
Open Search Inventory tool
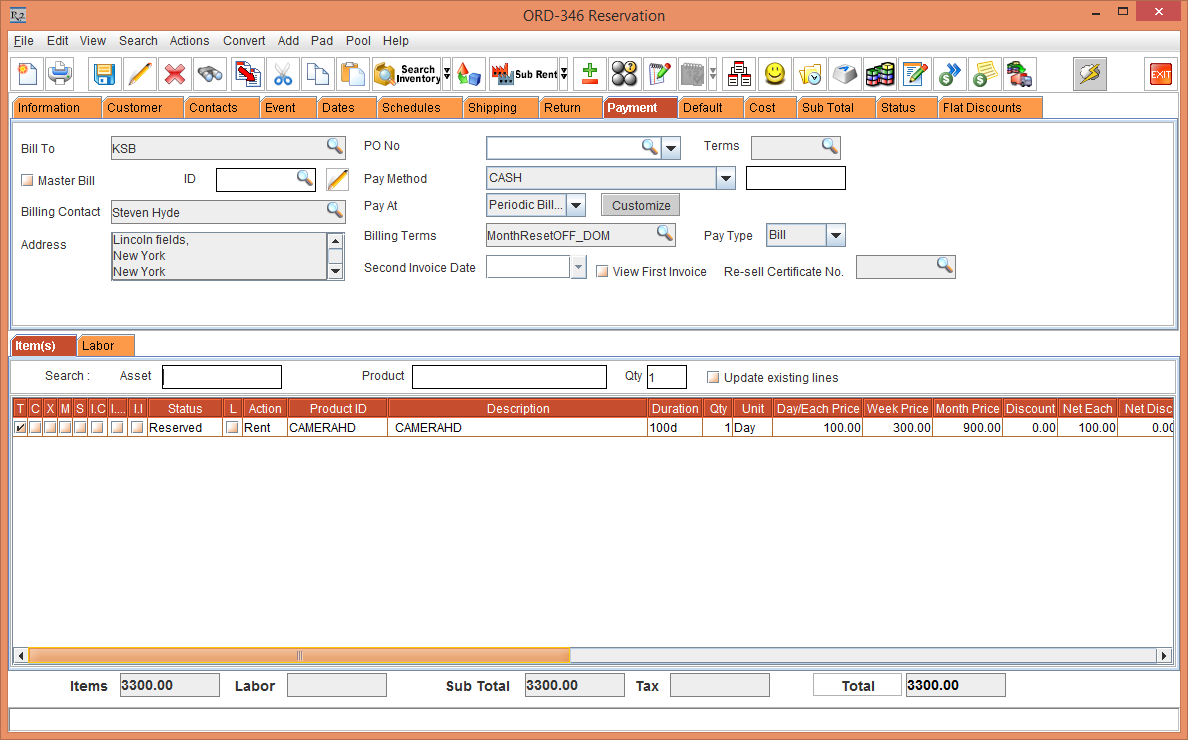406,74
